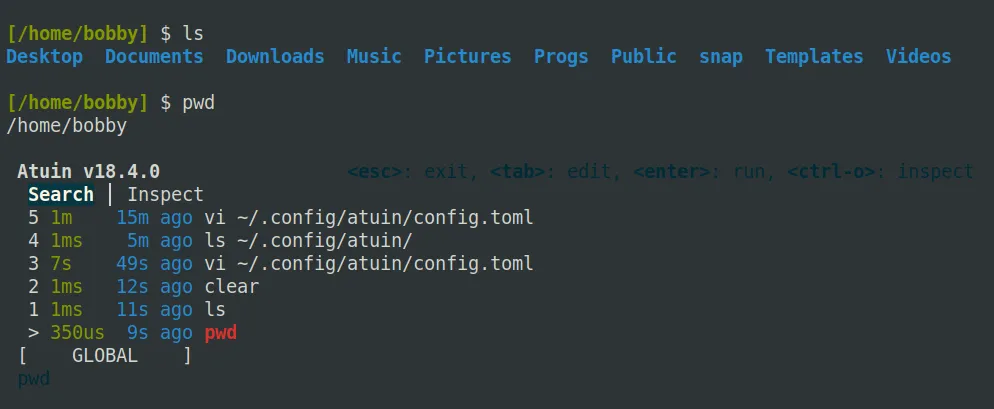This screenshot has height=409, width=994.
Task: Click the Progs directory name
Action: pyautogui.click(x=561, y=56)
